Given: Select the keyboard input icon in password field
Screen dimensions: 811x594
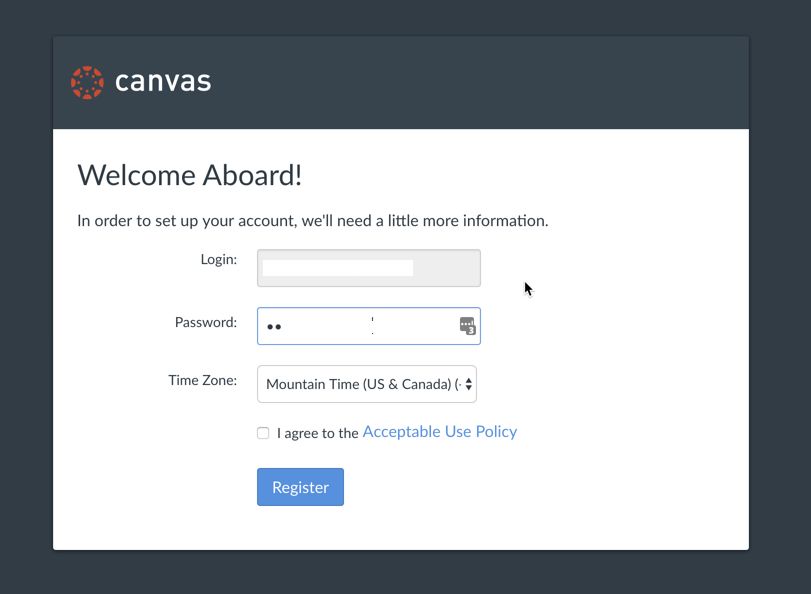Looking at the screenshot, I should (466, 326).
